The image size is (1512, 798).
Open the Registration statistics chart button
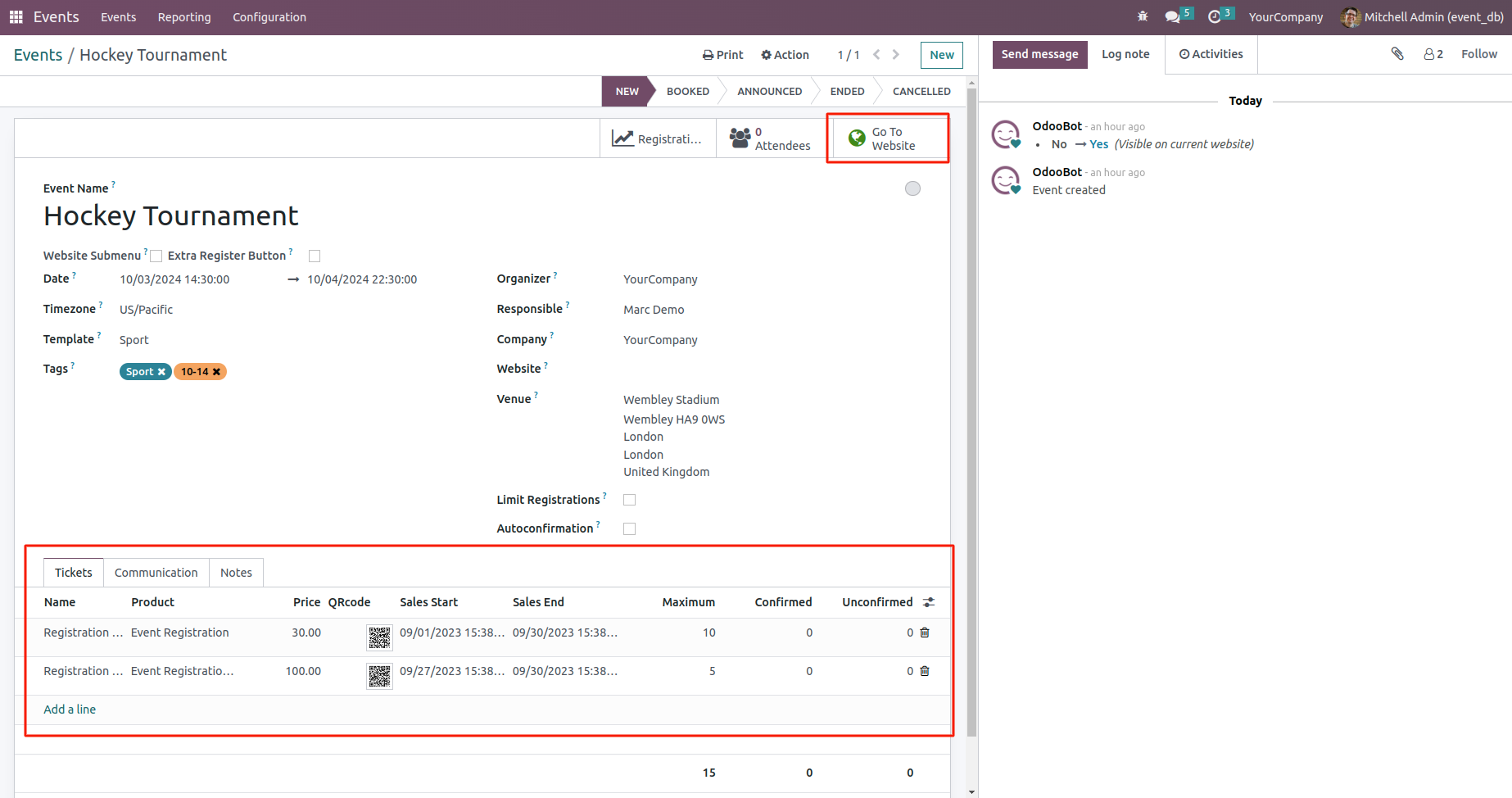658,138
